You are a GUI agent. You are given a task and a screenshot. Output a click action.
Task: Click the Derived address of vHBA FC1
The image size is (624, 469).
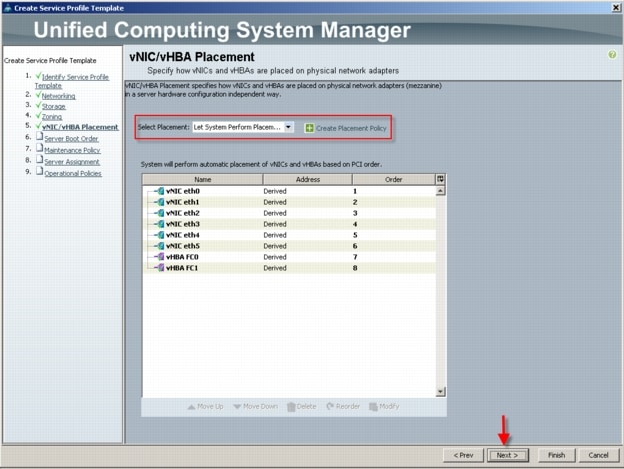275,268
